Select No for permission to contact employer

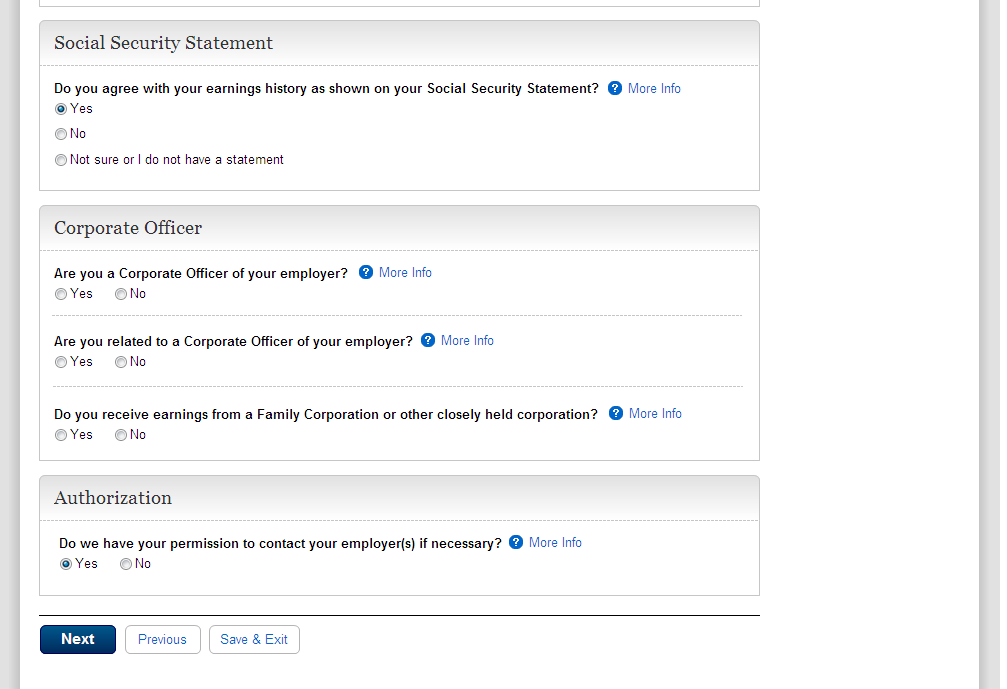pyautogui.click(x=126, y=564)
